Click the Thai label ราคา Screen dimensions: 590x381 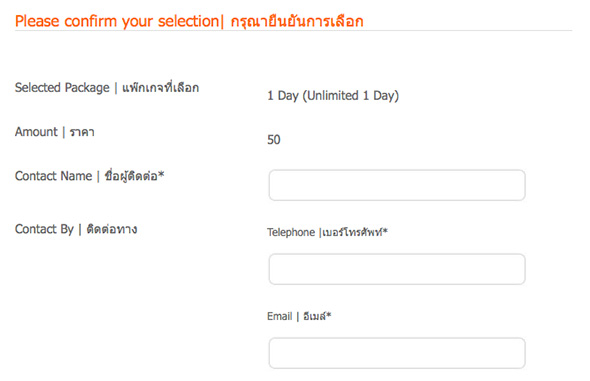pyautogui.click(x=82, y=132)
